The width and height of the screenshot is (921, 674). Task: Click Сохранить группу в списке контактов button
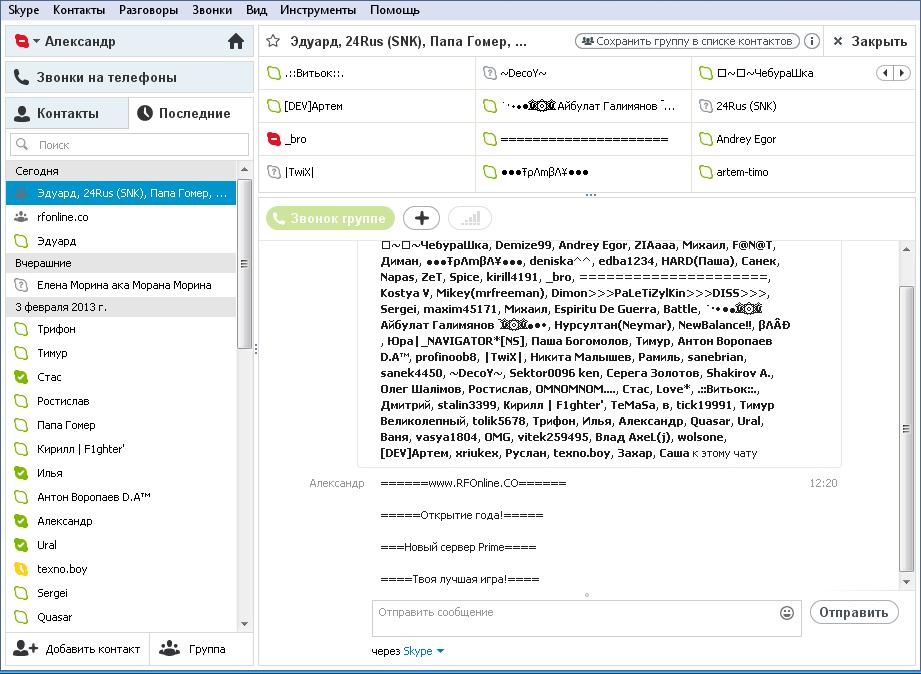pyautogui.click(x=687, y=41)
